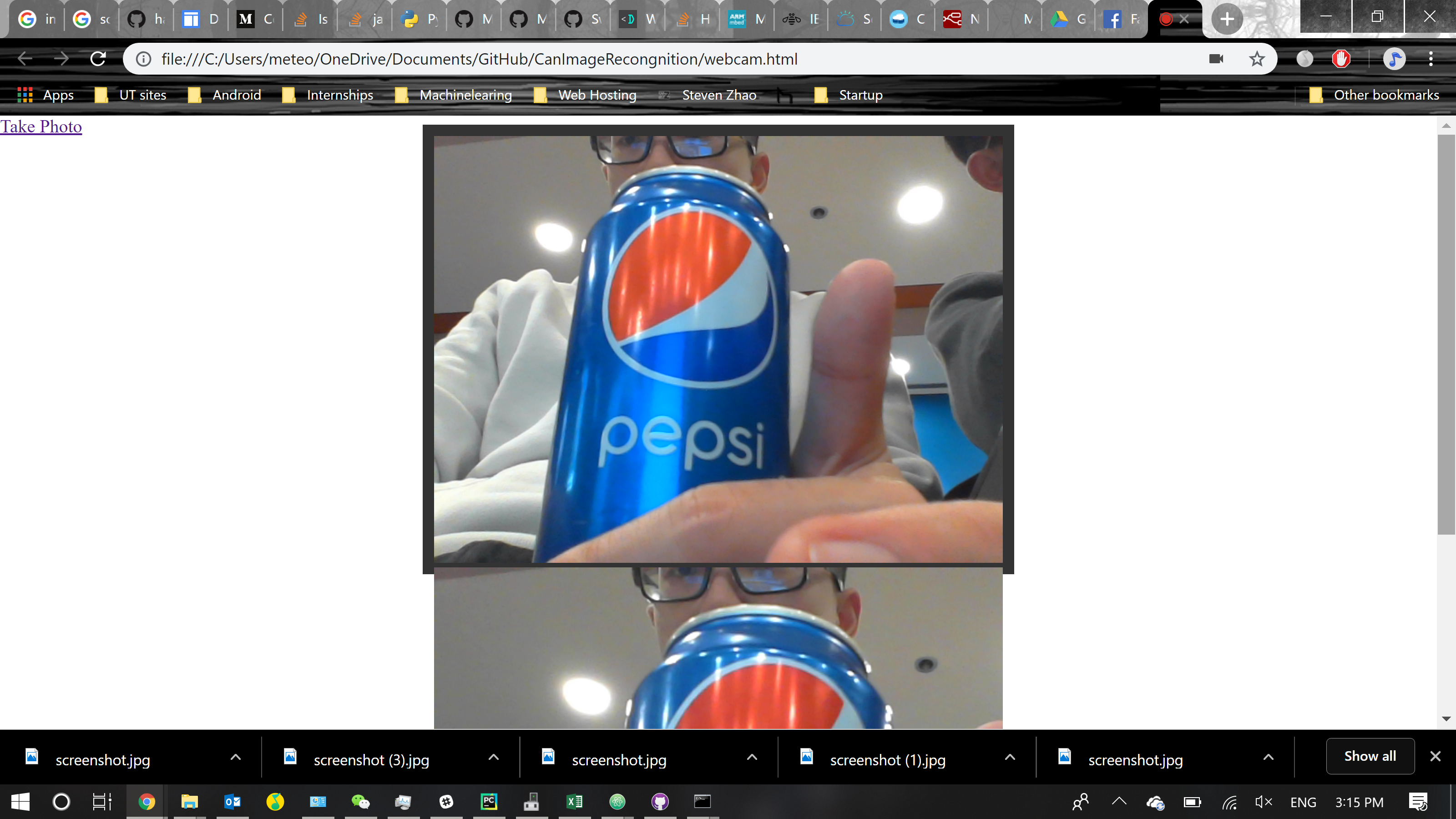Open a new tab with plus button
1456x819 pixels.
coord(1227,19)
